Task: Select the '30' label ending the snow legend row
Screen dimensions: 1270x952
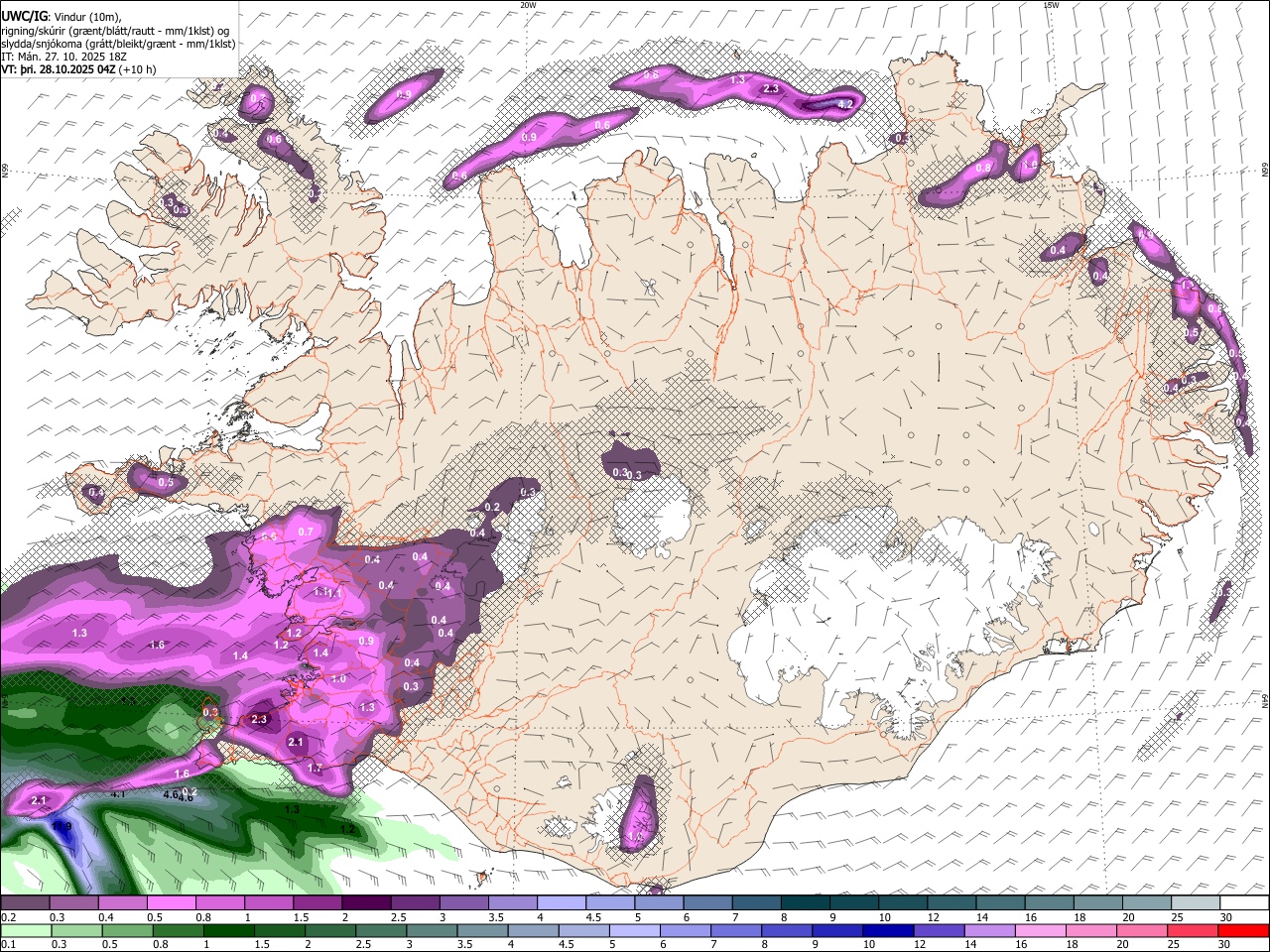Action: [x=1226, y=917]
